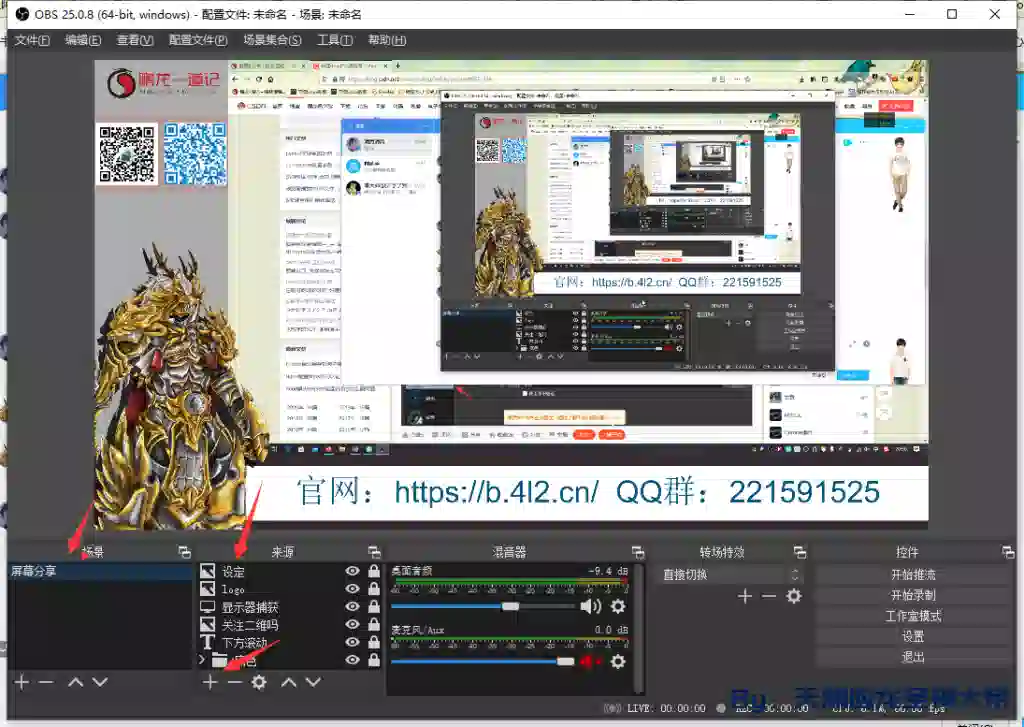The width and height of the screenshot is (1024, 727).
Task: Undock the 控件 panel using its float icon
Action: [x=1008, y=552]
